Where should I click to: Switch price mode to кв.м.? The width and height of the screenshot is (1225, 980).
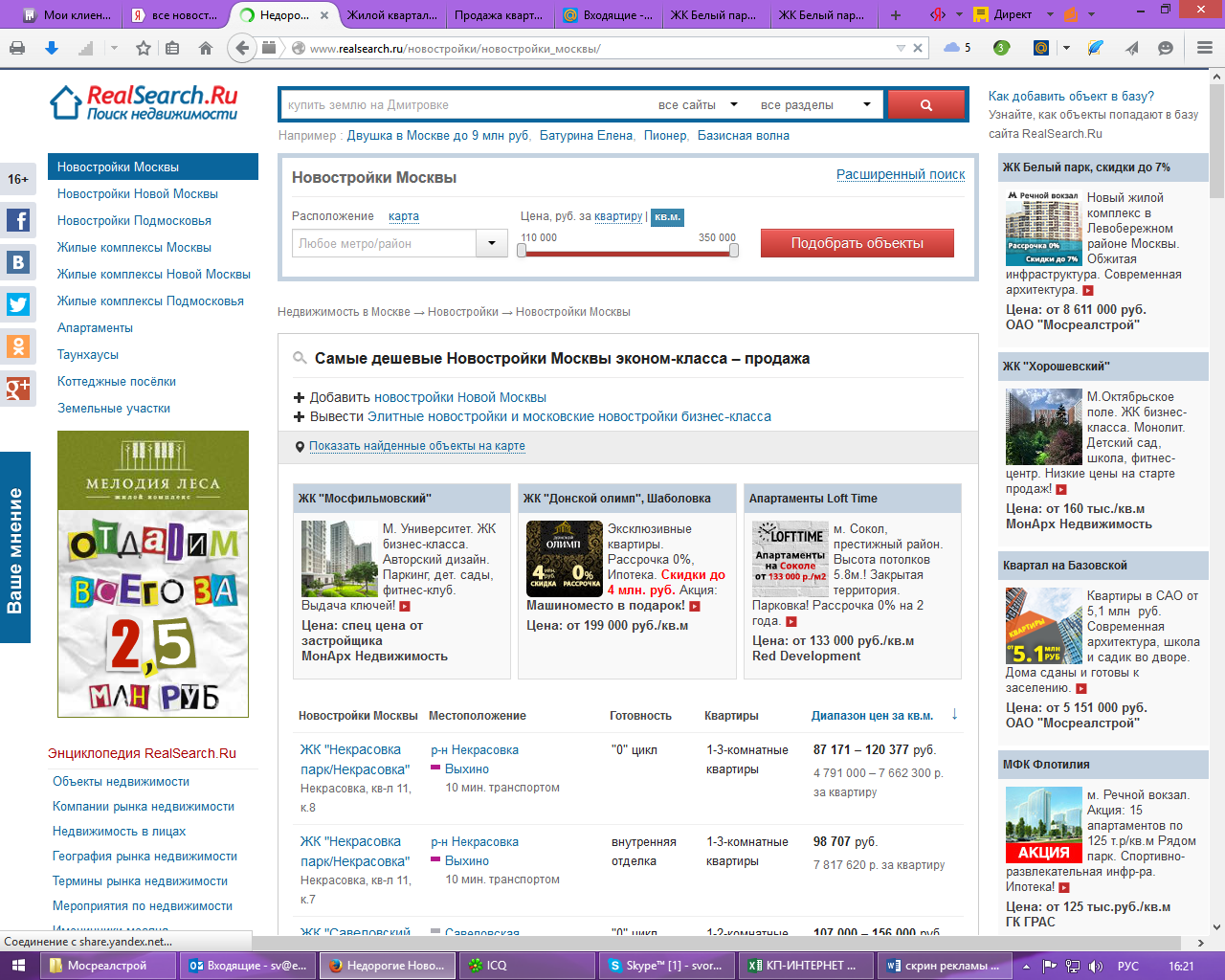tap(667, 217)
